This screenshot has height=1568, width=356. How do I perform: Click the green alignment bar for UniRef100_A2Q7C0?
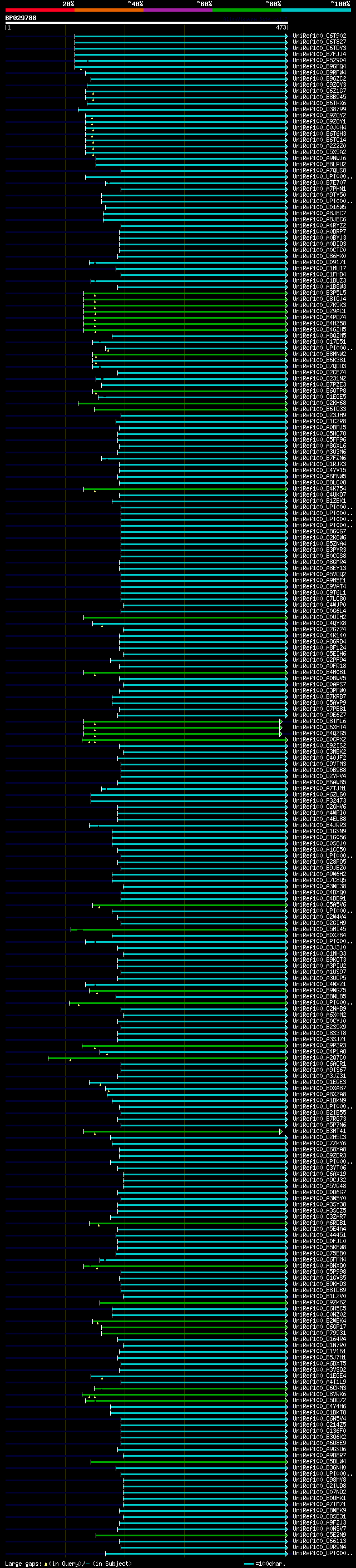click(x=167, y=1058)
